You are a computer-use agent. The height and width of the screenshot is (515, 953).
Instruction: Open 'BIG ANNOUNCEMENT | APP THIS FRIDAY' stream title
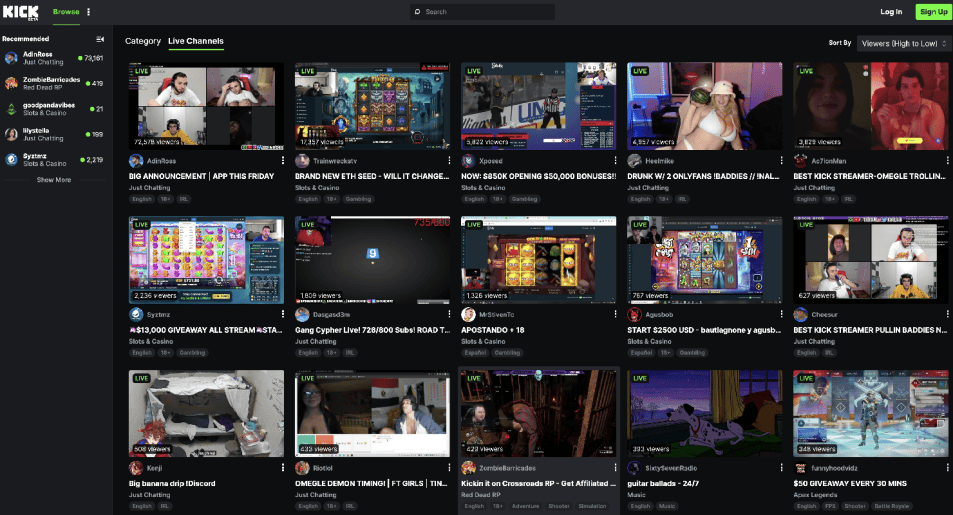point(201,176)
